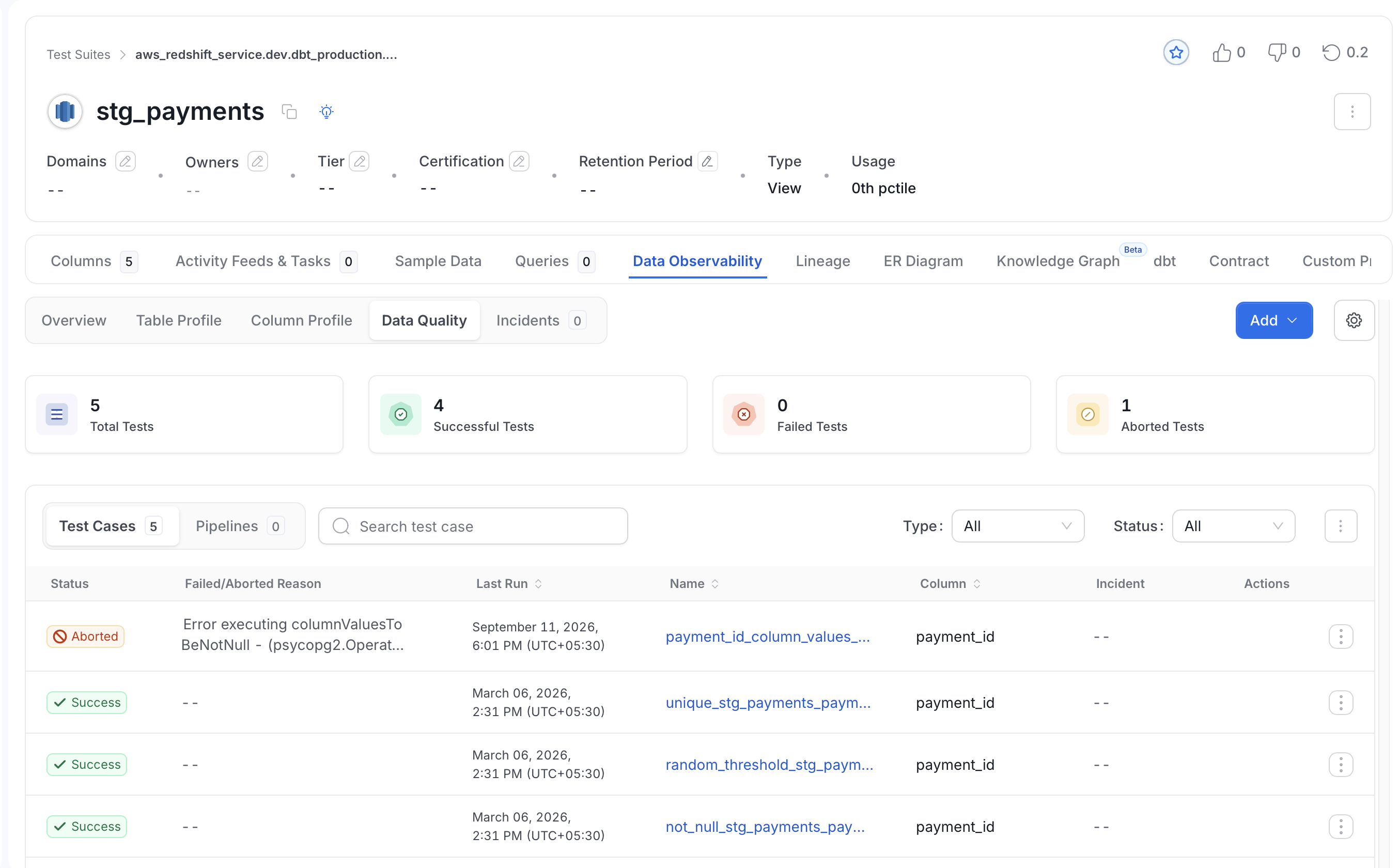Copy the stg_payments name icon
This screenshot has width=1399, height=868.
(x=289, y=112)
